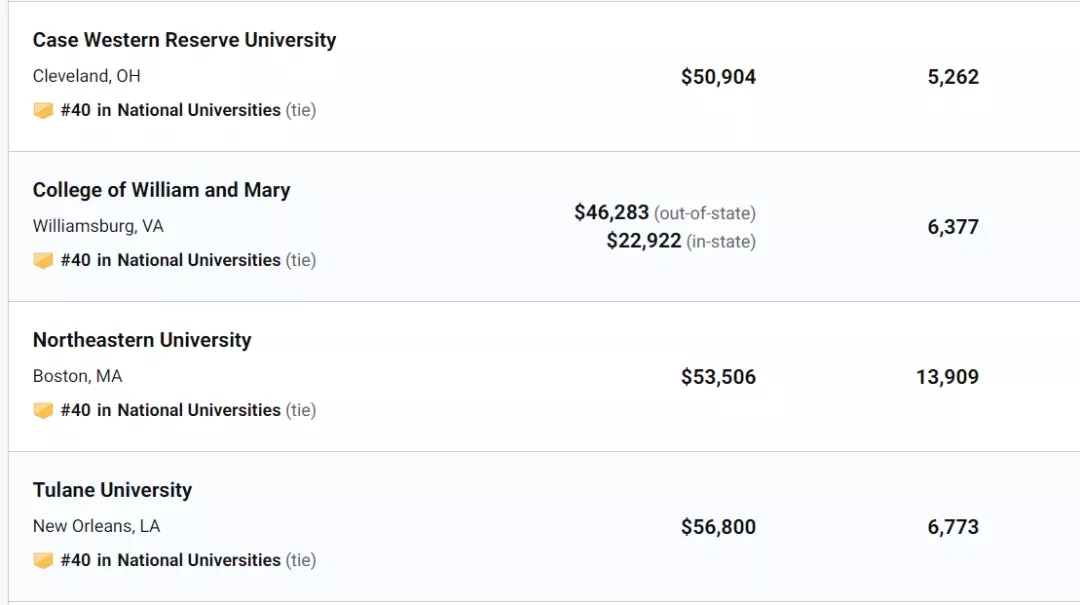Image resolution: width=1080 pixels, height=605 pixels.
Task: Click the Cleveland, OH location text
Action: tap(87, 76)
